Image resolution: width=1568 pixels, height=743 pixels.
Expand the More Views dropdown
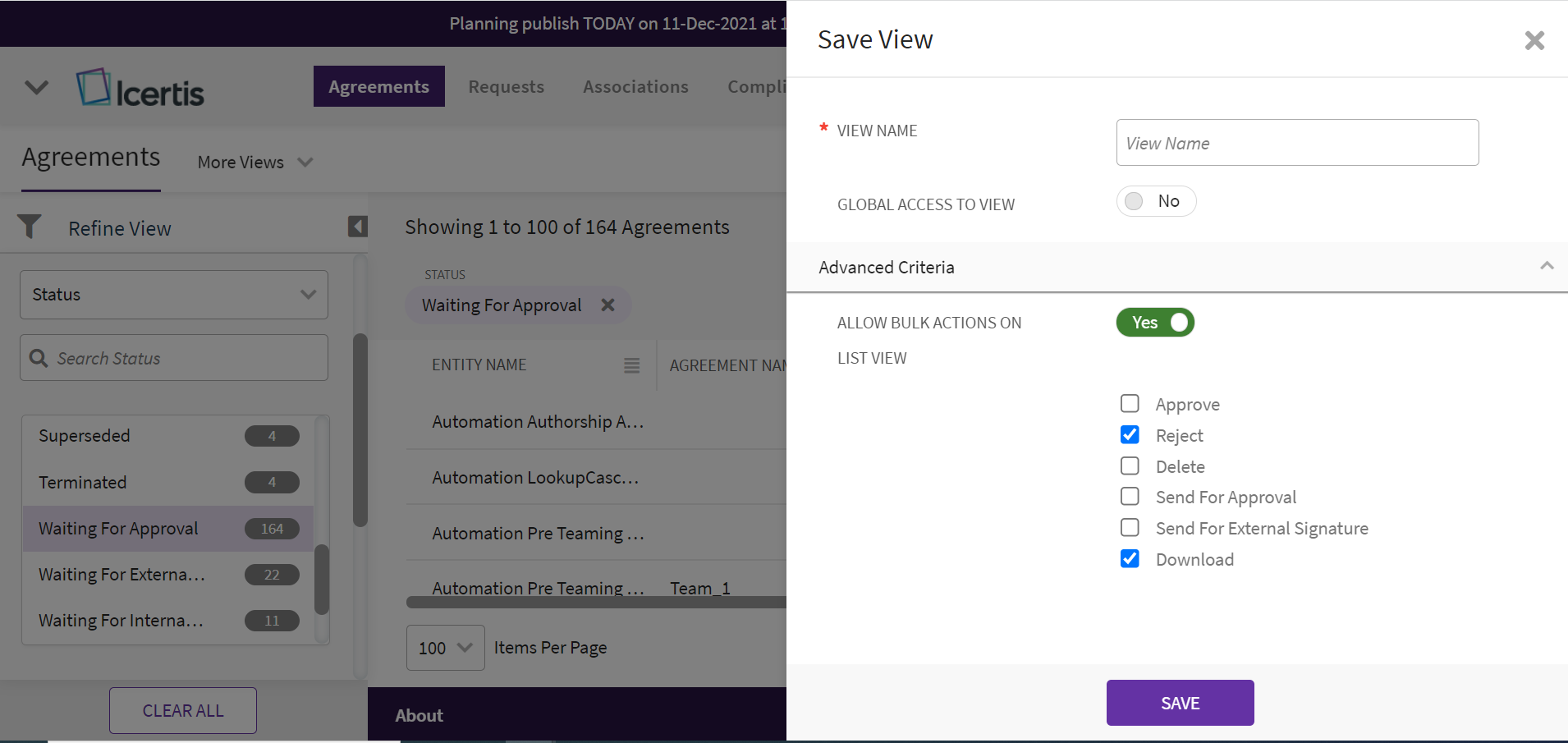tap(255, 163)
